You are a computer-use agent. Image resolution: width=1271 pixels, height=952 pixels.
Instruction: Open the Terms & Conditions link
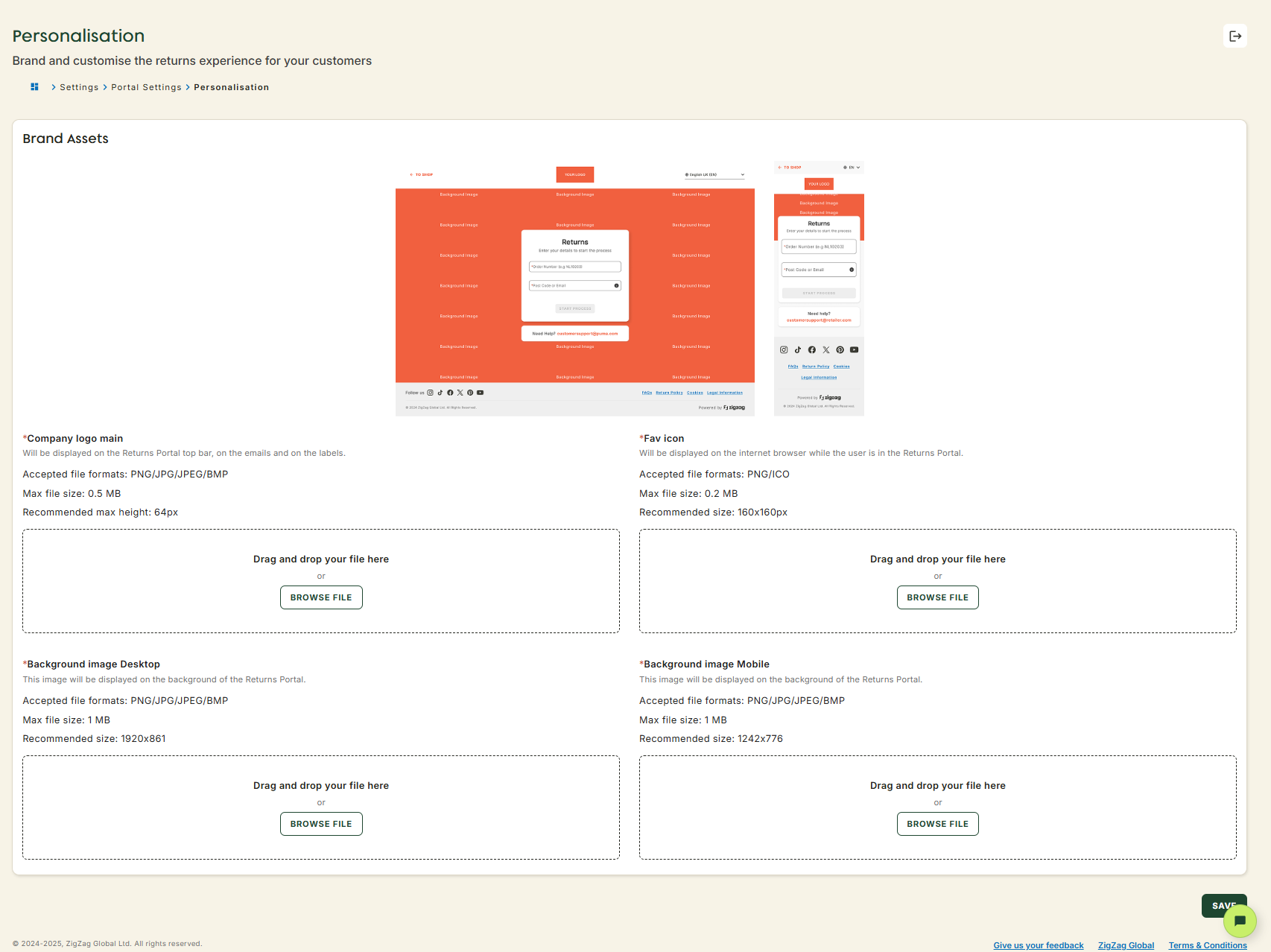[x=1208, y=944]
